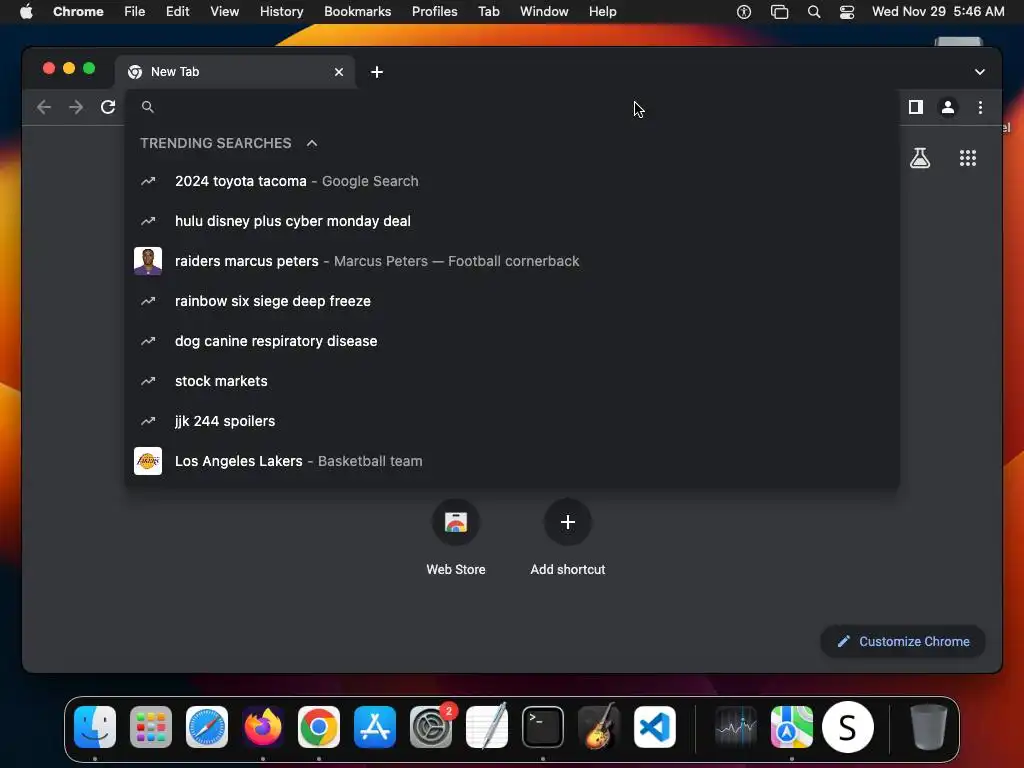Open Chrome's three-dot menu
Screen dimensions: 1024x768
(980, 107)
